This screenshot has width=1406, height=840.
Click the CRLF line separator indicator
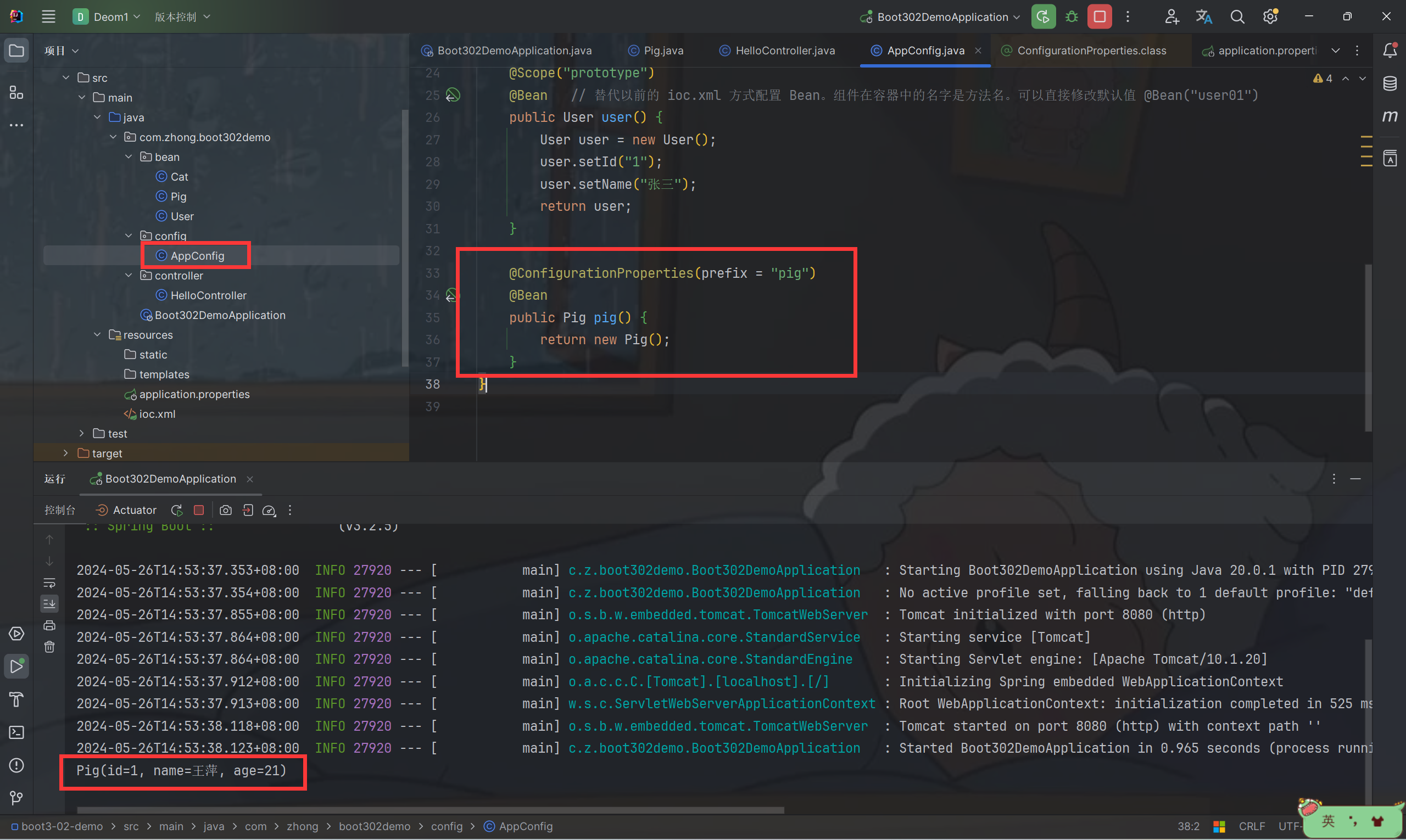coord(1252,826)
